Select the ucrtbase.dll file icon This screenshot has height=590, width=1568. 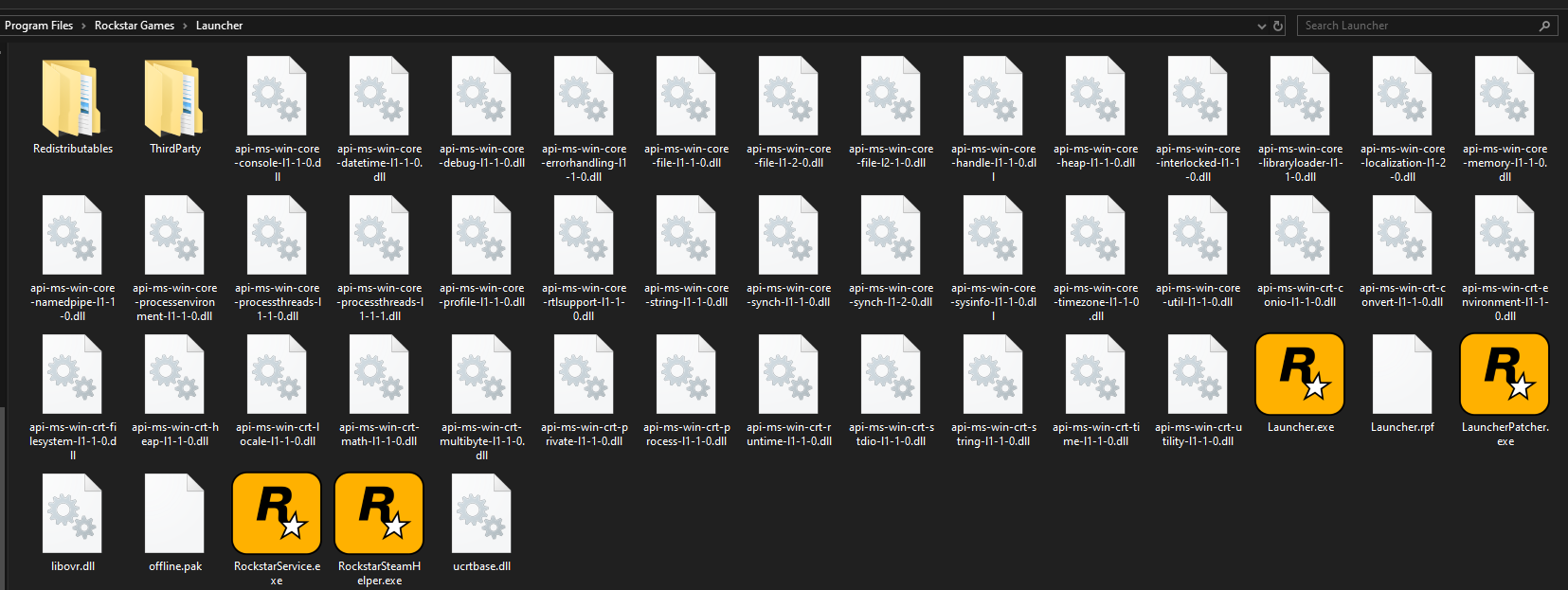click(x=481, y=513)
